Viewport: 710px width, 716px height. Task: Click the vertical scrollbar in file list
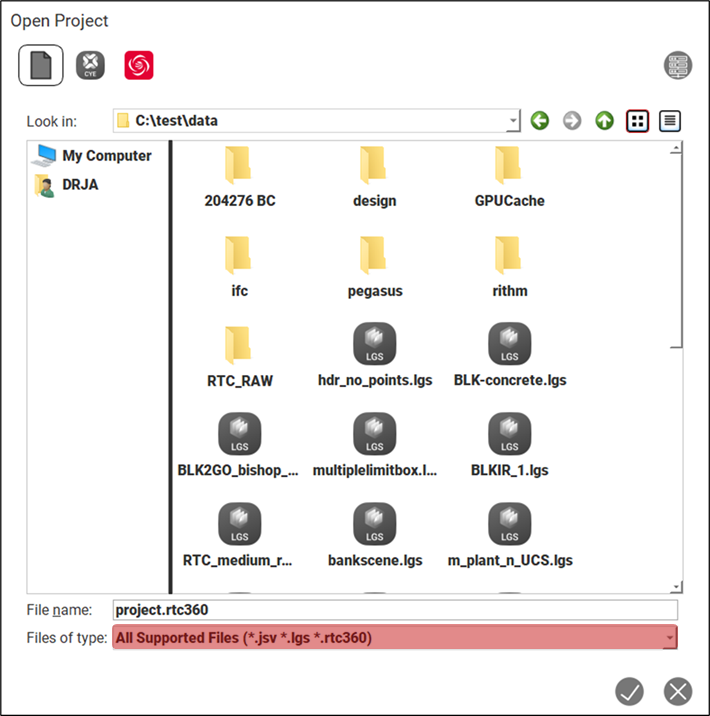tap(677, 250)
